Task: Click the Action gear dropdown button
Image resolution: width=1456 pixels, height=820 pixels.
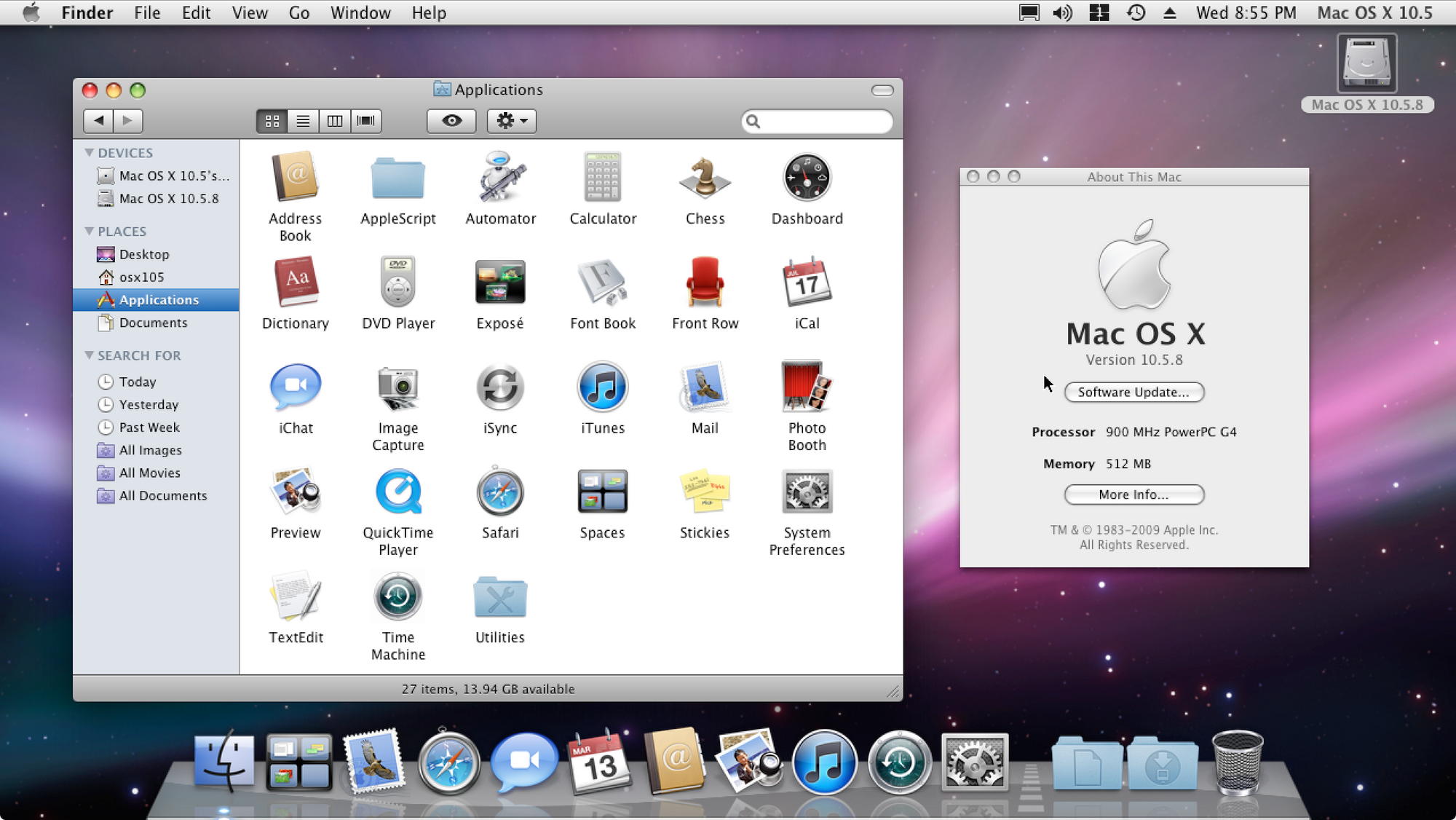Action: click(512, 120)
